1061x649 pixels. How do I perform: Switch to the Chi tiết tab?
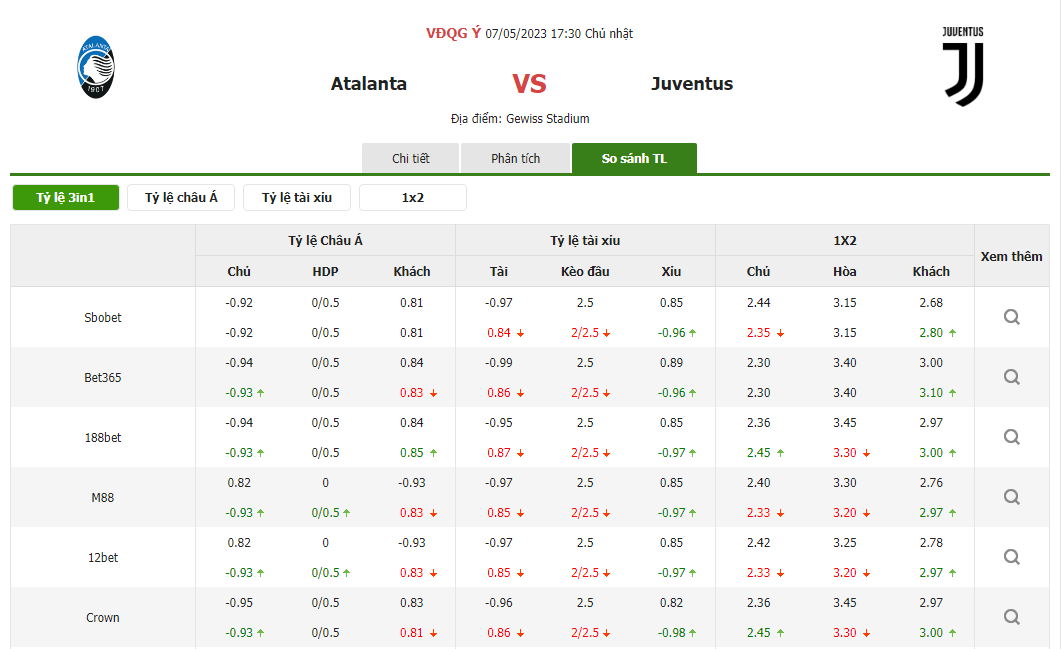tap(411, 158)
